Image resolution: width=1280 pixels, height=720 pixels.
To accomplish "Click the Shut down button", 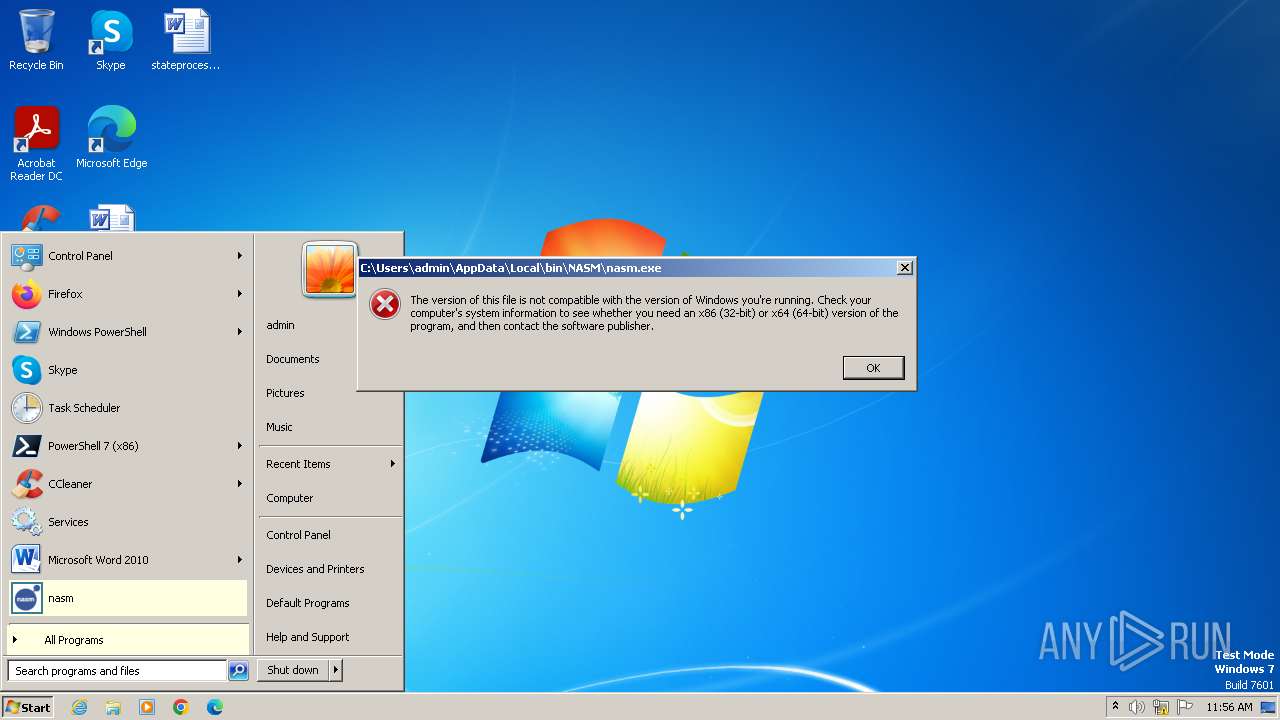I will 293,670.
